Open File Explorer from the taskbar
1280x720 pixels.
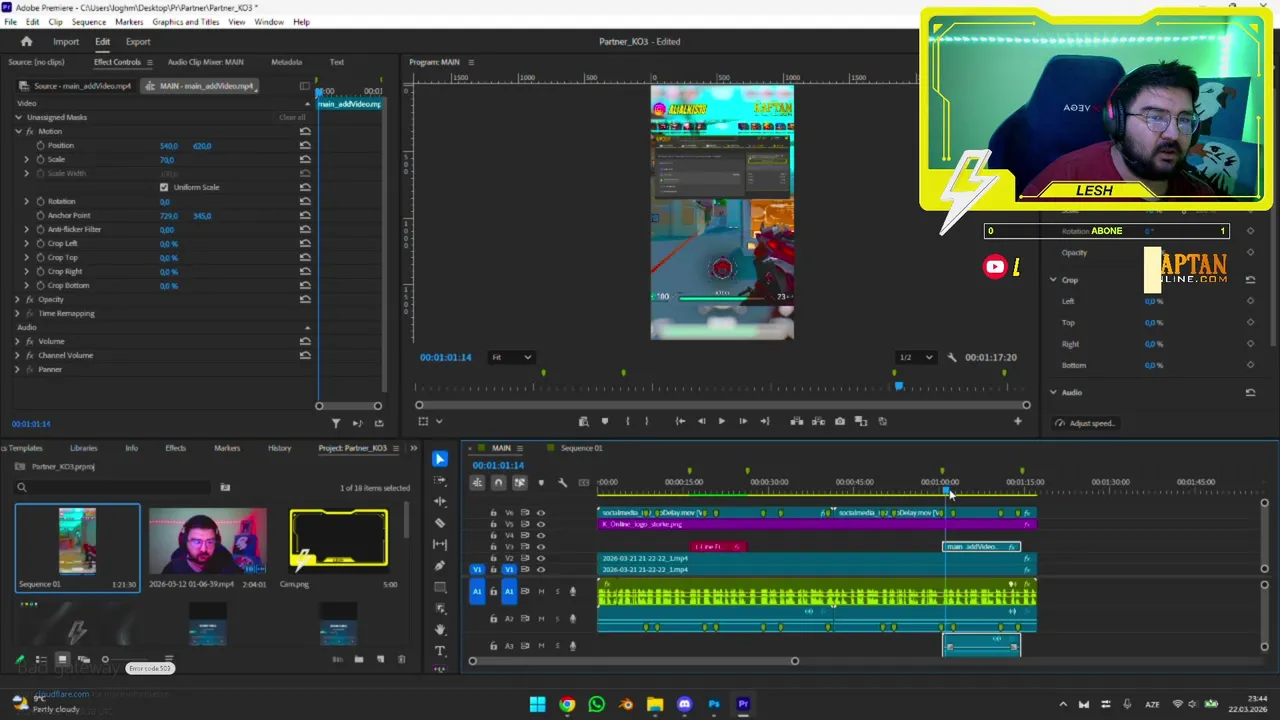click(655, 704)
